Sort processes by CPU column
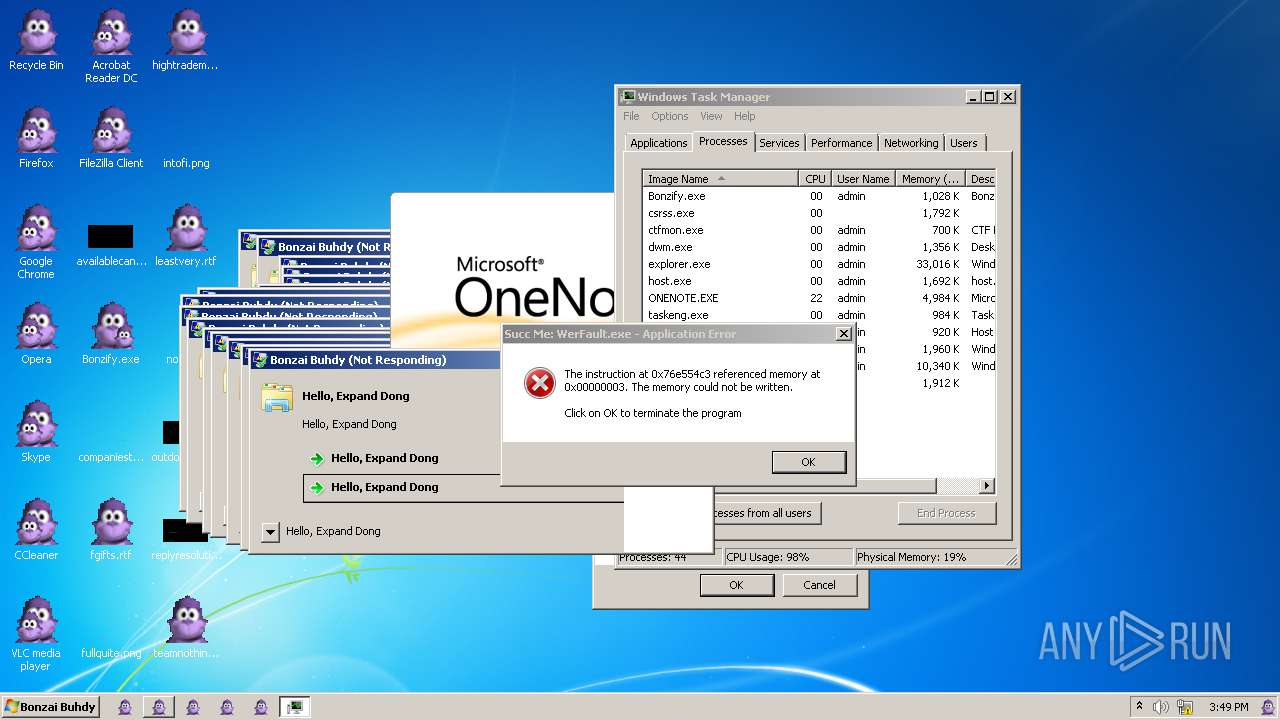The image size is (1280, 720). pos(815,179)
